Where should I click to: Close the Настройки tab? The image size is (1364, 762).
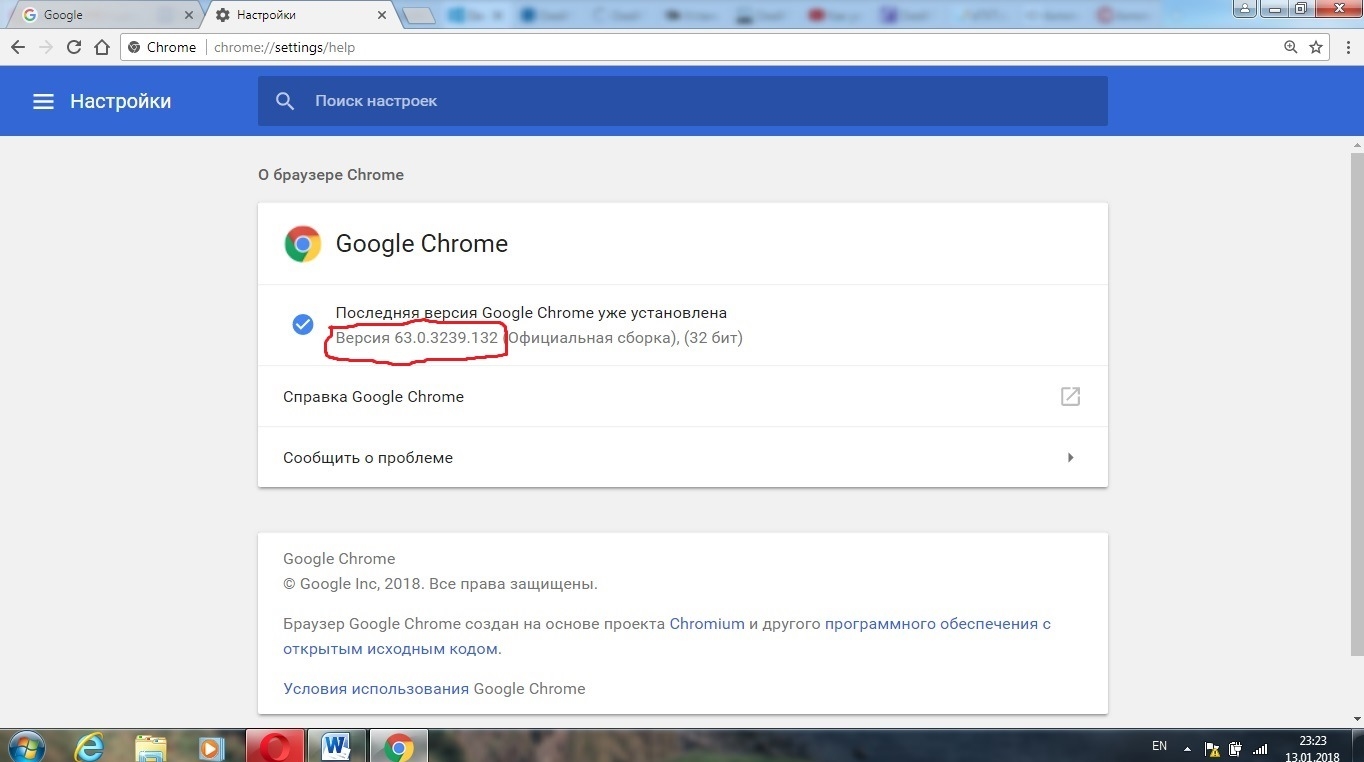click(x=381, y=15)
